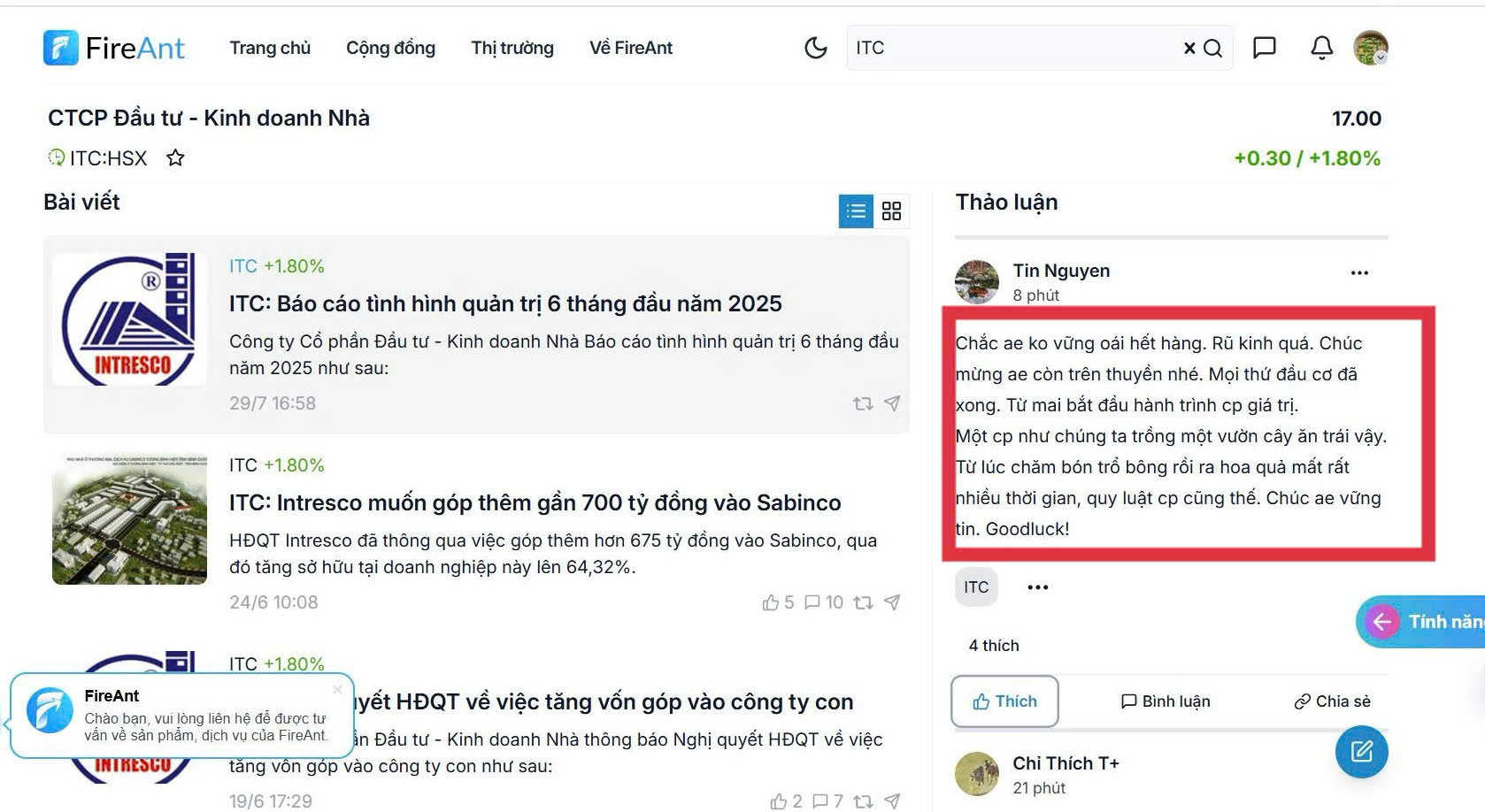Click the magnifier search icon
This screenshot has height=812, width=1485.
[x=1212, y=48]
